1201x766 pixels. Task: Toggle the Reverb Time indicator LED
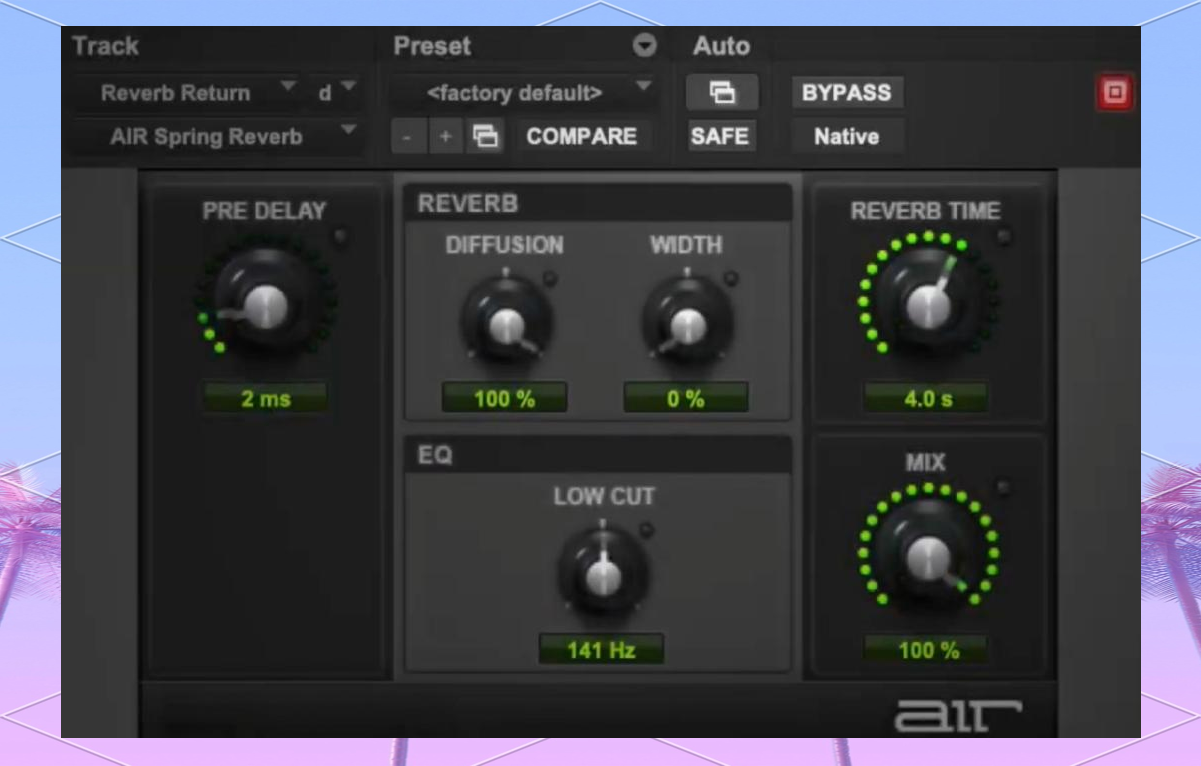tap(1003, 237)
